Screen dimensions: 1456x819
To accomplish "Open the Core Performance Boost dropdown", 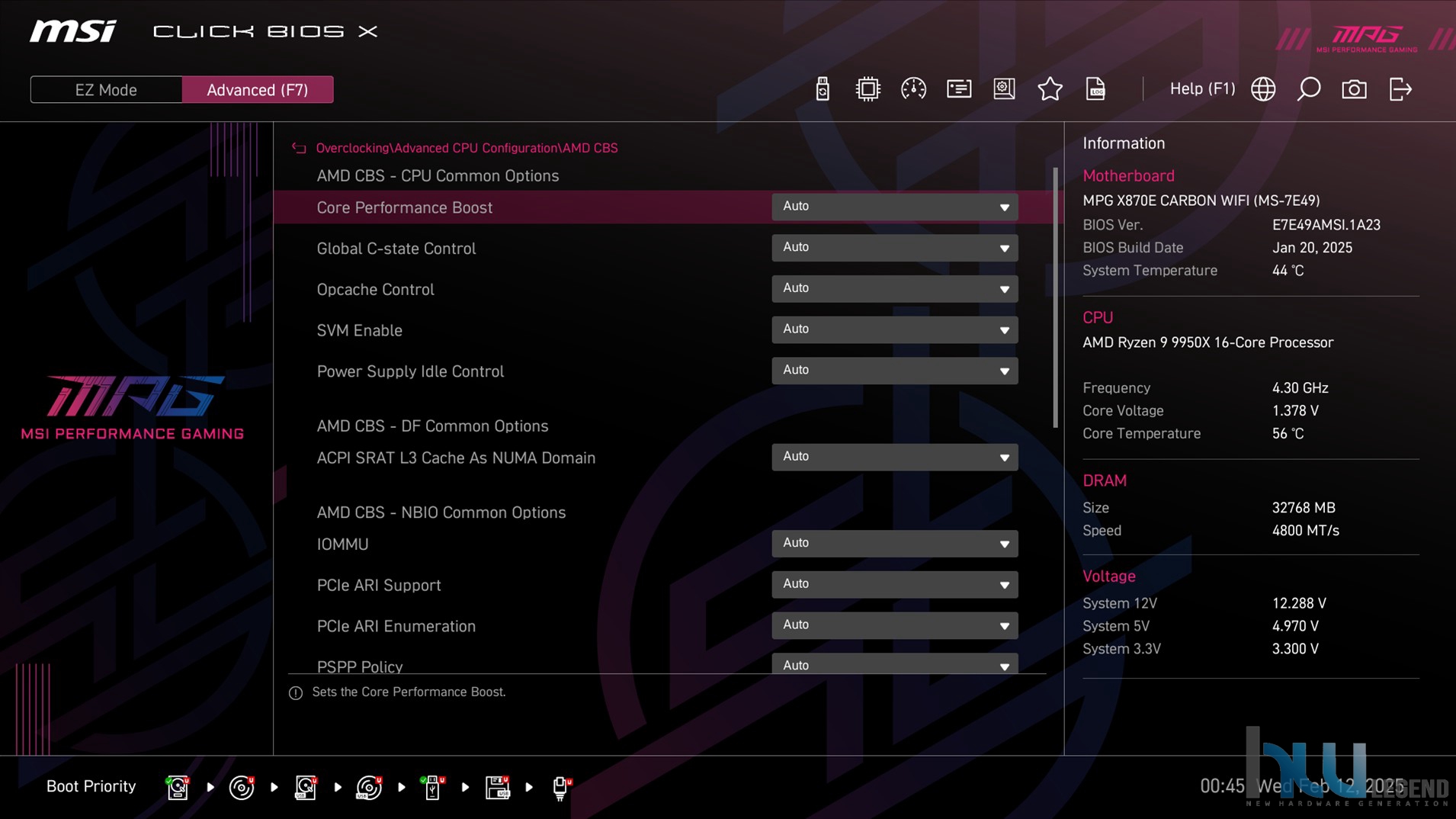I will [x=894, y=207].
